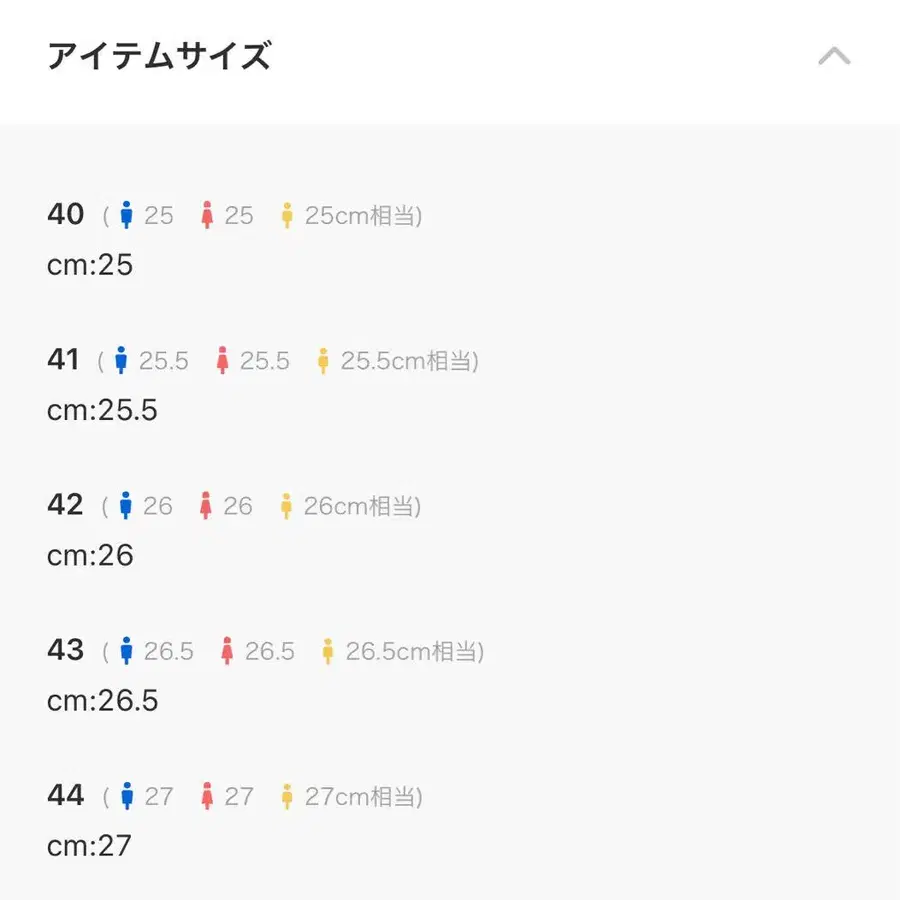Image resolution: width=900 pixels, height=900 pixels.
Task: Click the blue men's icon for size 40
Action: [126, 215]
